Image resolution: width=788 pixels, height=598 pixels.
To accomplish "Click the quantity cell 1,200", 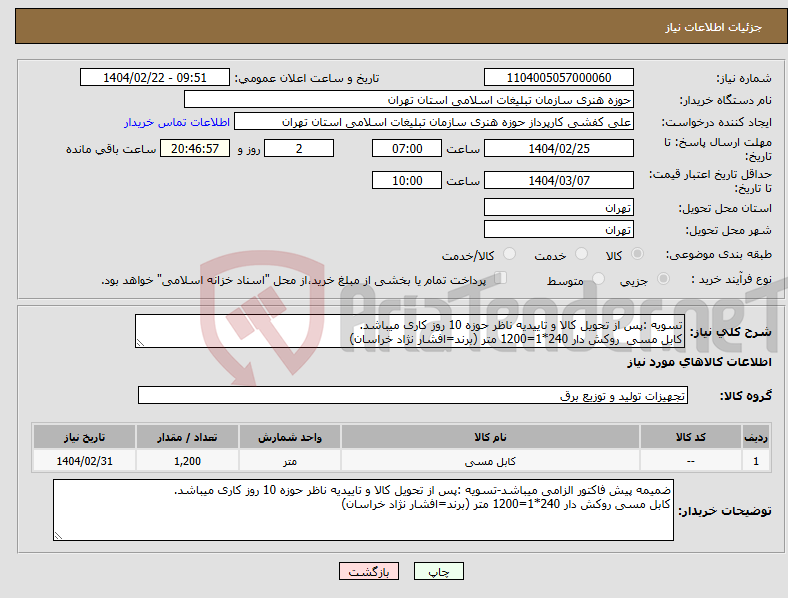I will pyautogui.click(x=187, y=461).
